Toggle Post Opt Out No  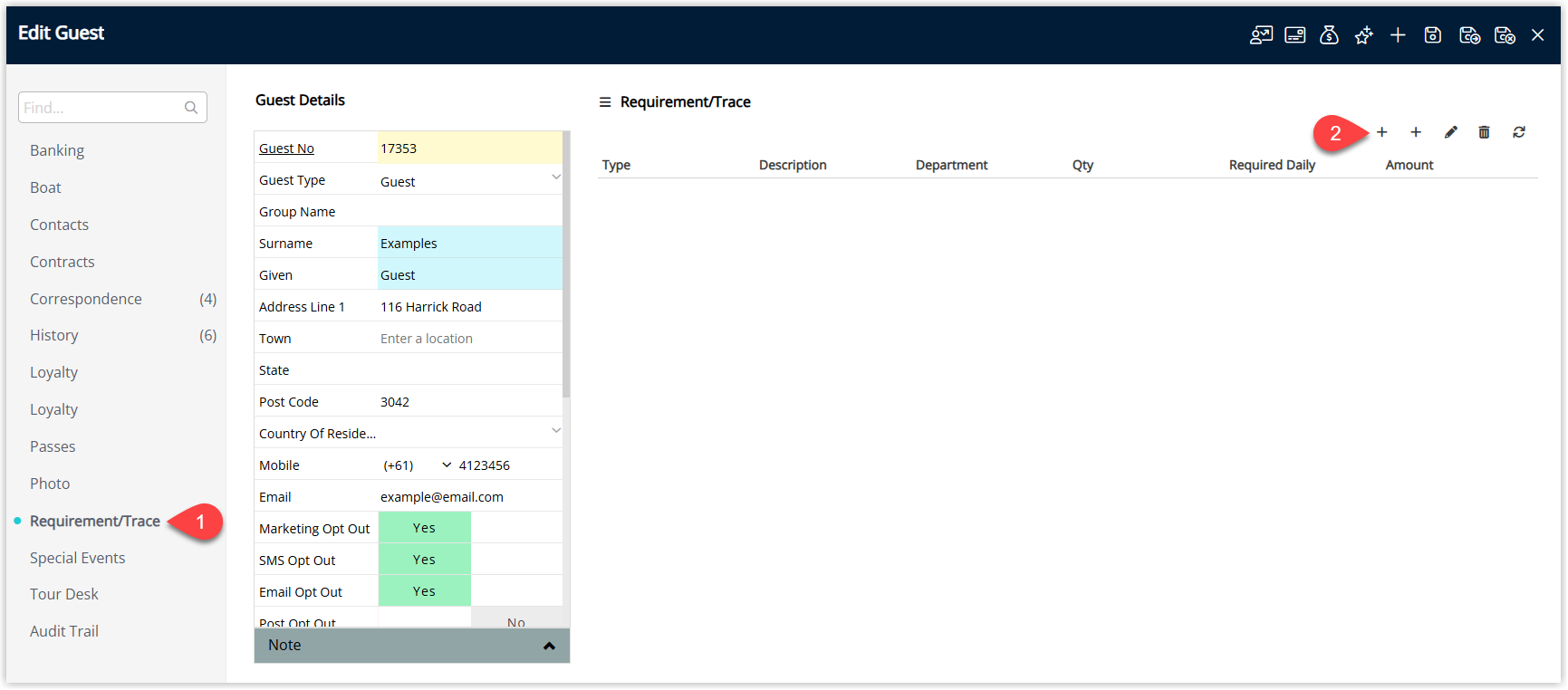point(516,618)
